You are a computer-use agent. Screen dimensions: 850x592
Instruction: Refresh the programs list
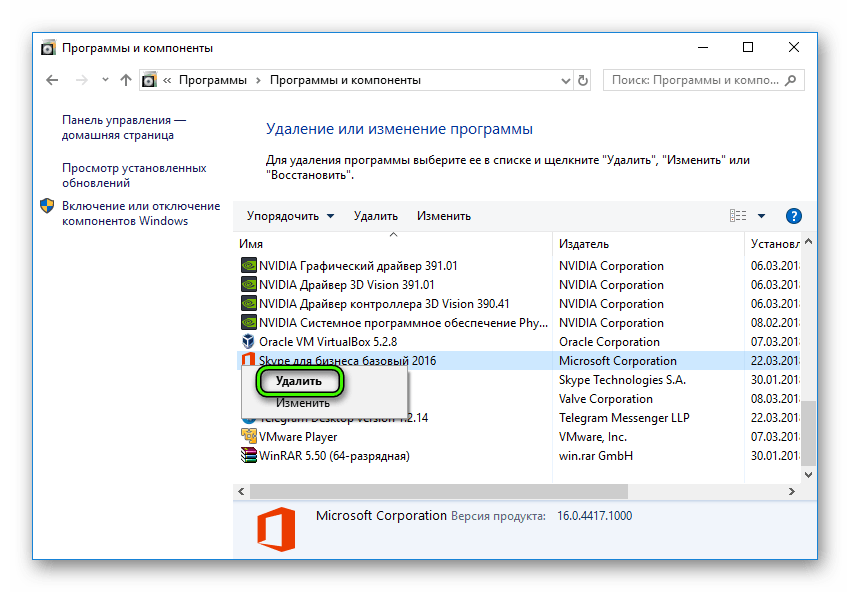583,80
